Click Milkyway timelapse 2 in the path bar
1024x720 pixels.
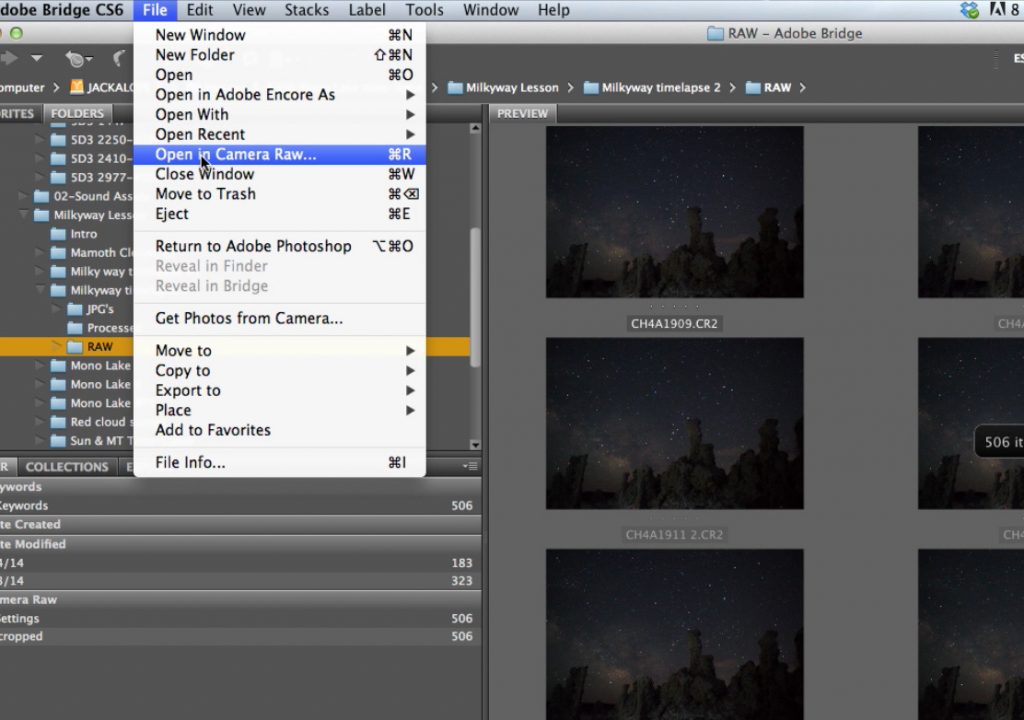[x=652, y=88]
